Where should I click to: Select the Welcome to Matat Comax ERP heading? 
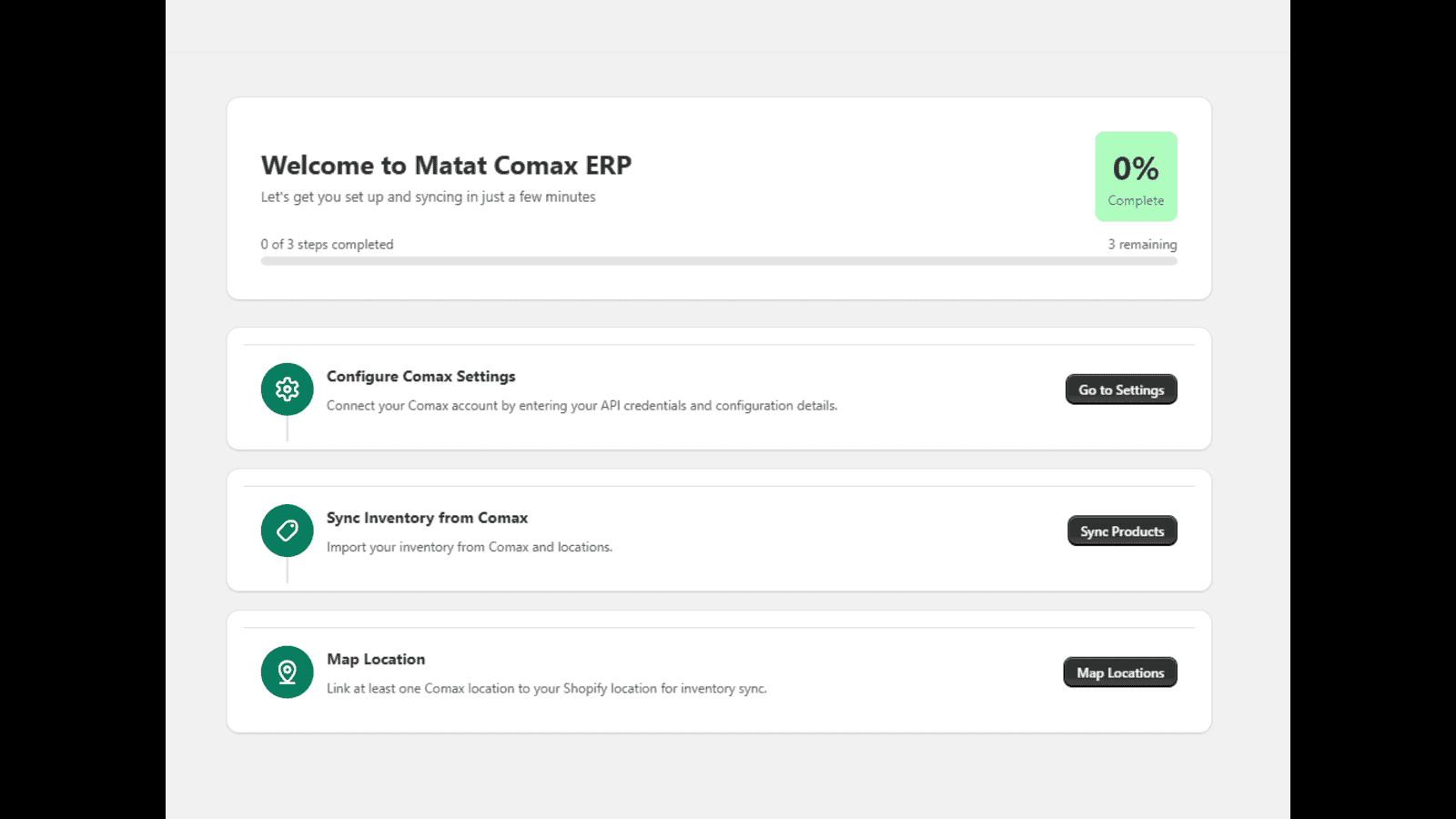446,166
